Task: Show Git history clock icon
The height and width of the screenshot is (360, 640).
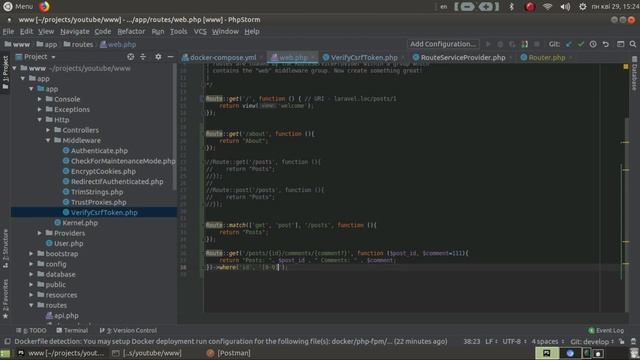Action: (593, 44)
